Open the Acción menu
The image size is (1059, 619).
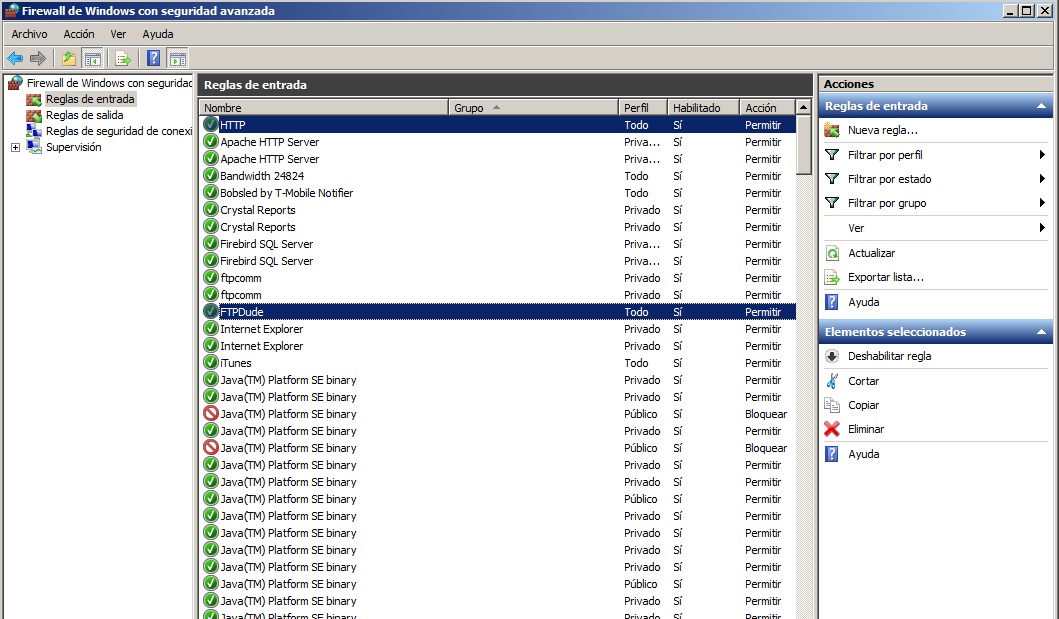click(79, 34)
